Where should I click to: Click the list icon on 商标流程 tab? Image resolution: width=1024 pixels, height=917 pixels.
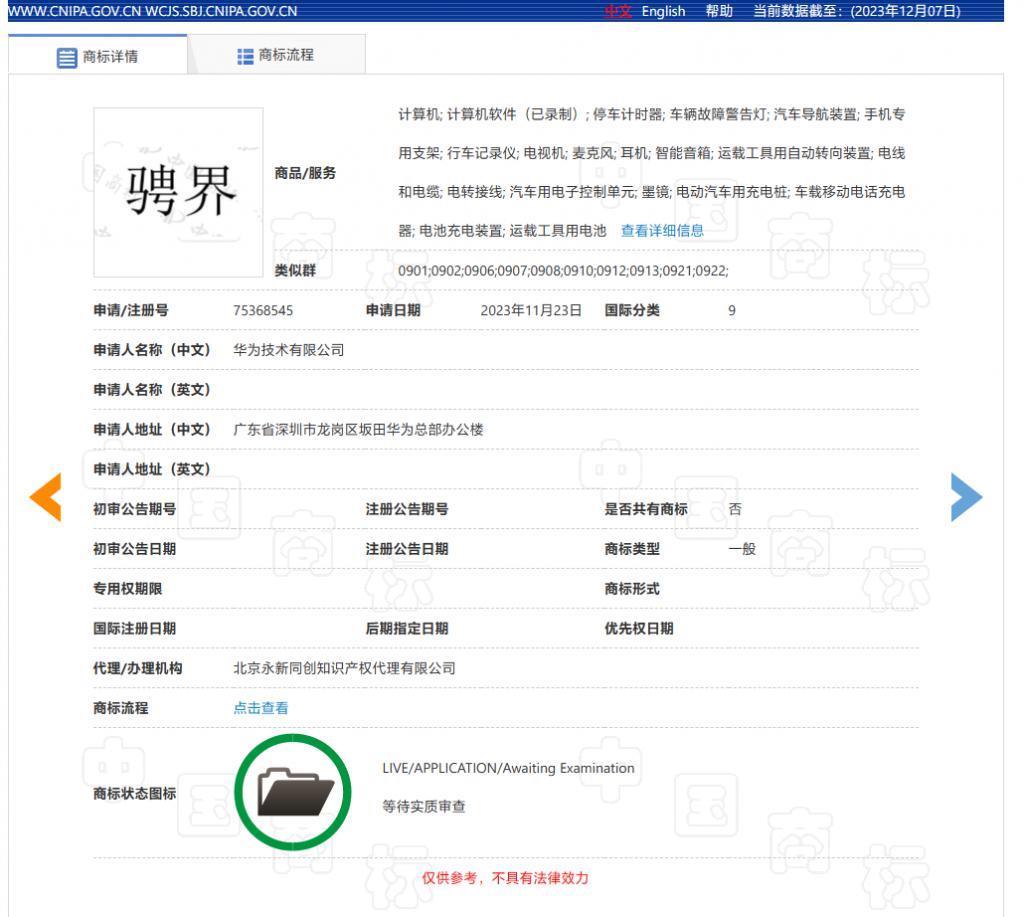[x=246, y=55]
